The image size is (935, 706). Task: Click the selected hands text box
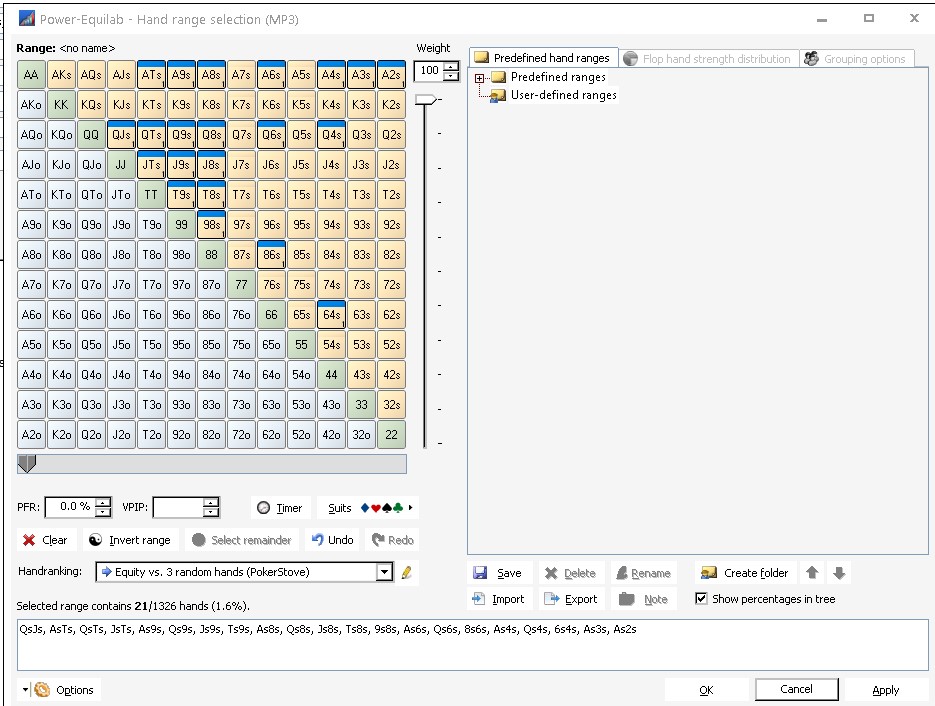pyautogui.click(x=472, y=645)
